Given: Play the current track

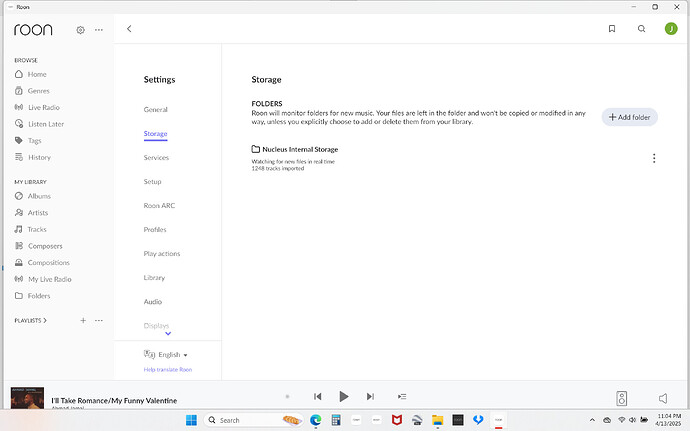Looking at the screenshot, I should tap(344, 396).
